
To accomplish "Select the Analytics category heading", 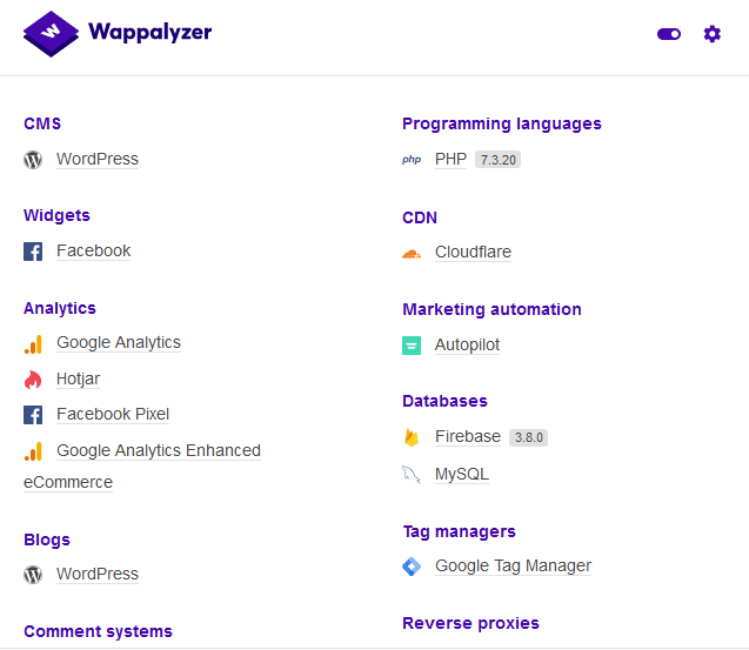I will (x=60, y=309).
